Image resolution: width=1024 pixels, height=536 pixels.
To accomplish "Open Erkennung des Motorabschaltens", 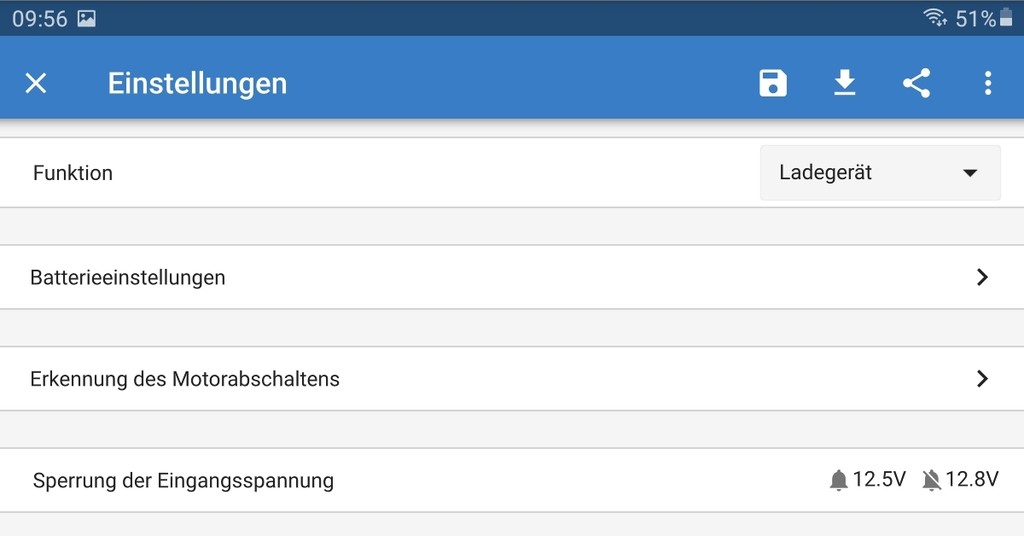I will [512, 379].
